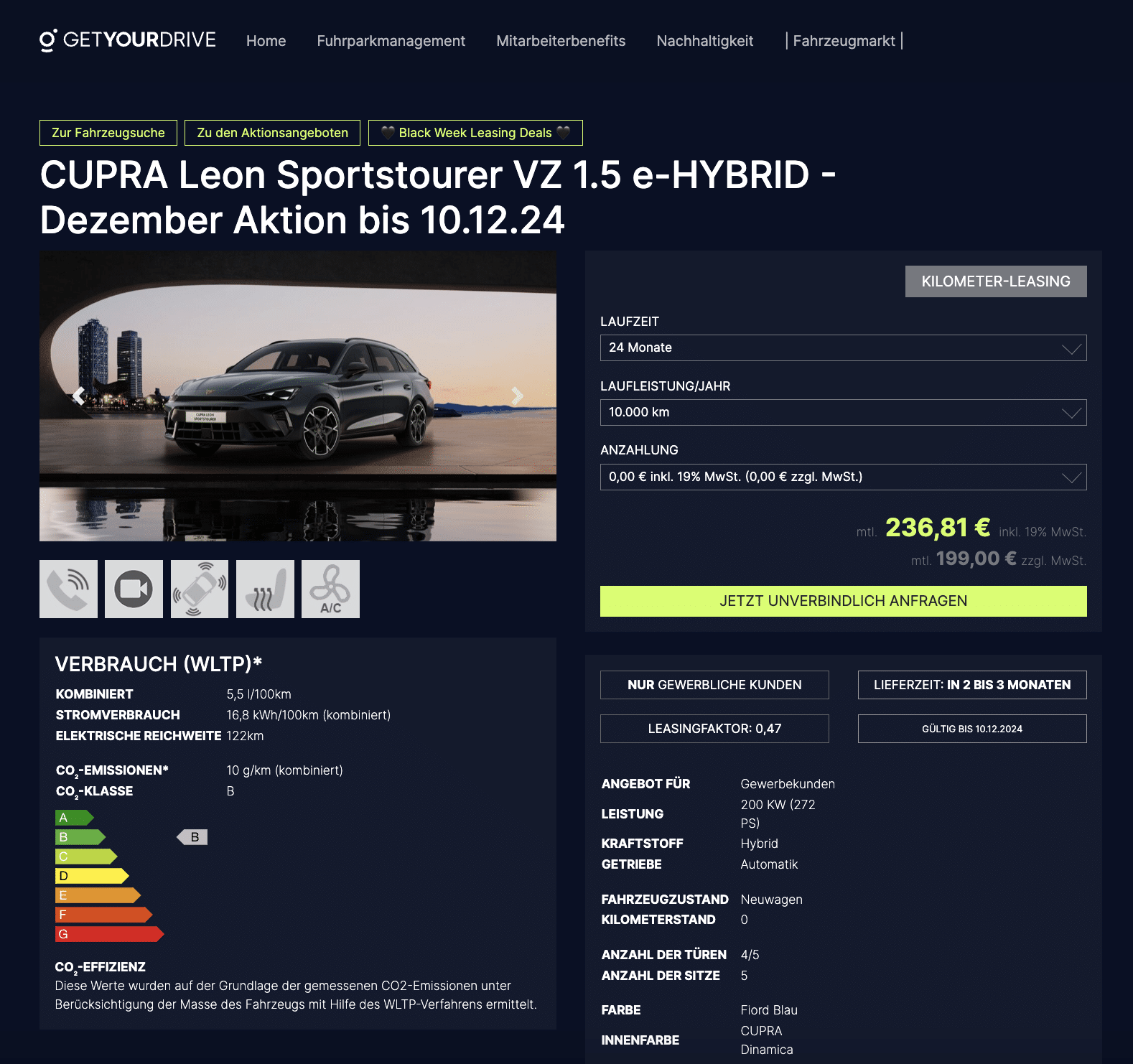Image resolution: width=1133 pixels, height=1064 pixels.
Task: Select the heated seat feature icon
Action: click(265, 589)
